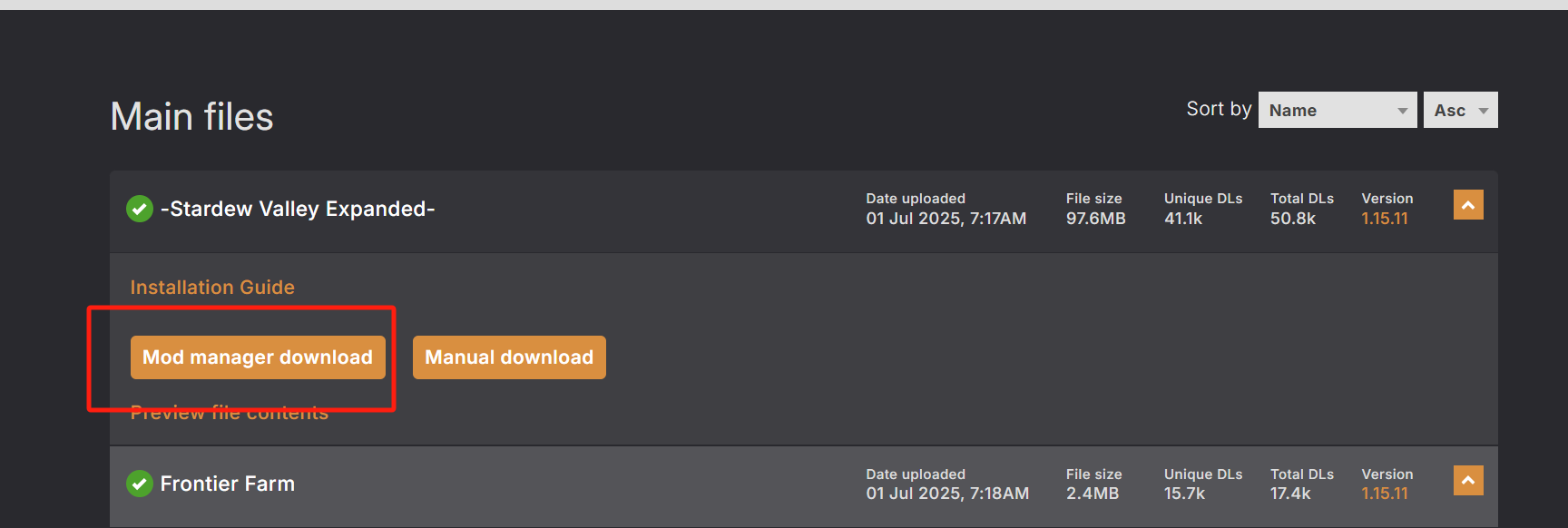The image size is (1568, 528).
Task: Click the Manual download button
Action: [509, 357]
